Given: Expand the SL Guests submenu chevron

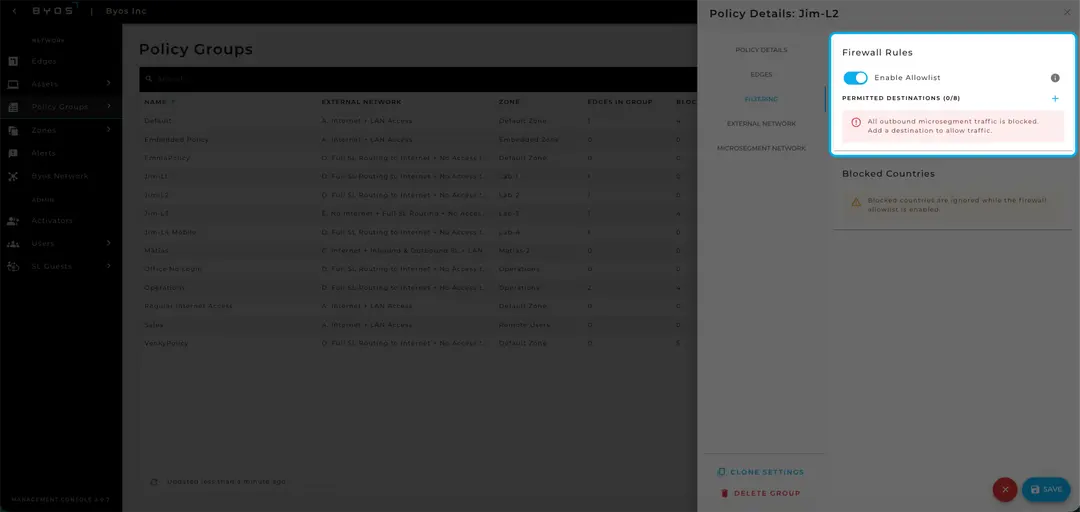Looking at the screenshot, I should 109,265.
